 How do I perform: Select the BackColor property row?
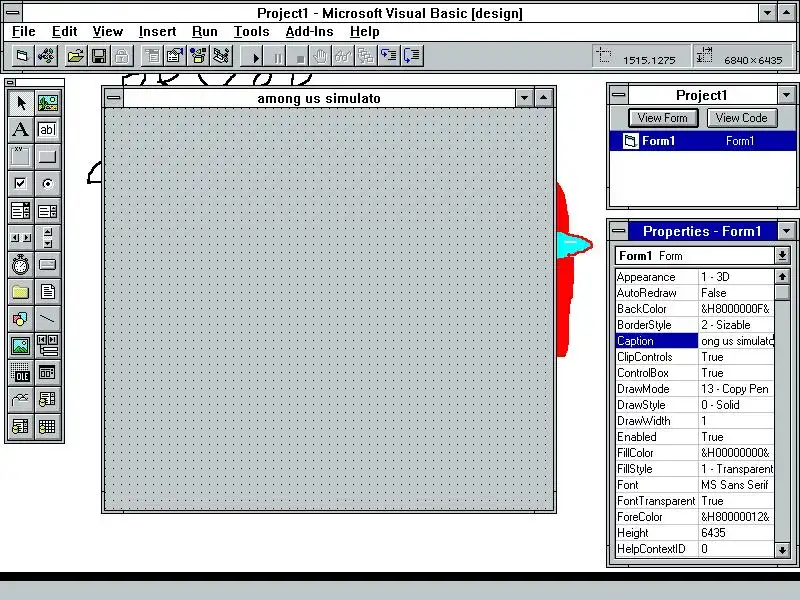point(695,309)
